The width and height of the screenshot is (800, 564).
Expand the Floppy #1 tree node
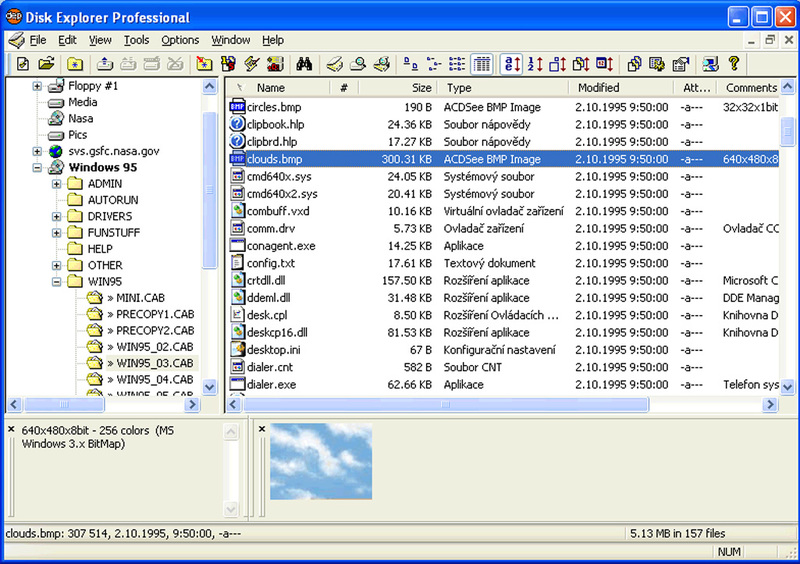[37, 86]
